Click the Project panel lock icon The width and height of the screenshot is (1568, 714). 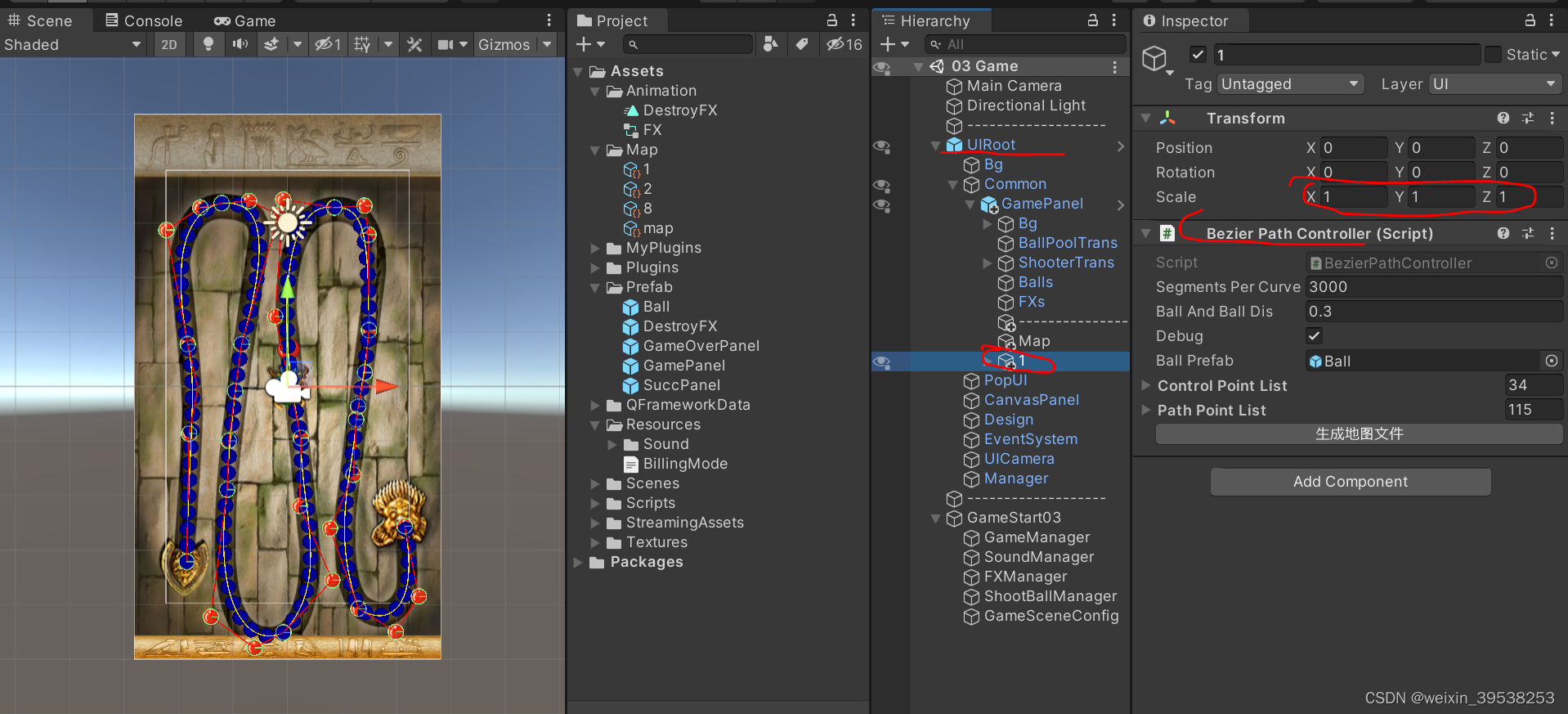pyautogui.click(x=832, y=20)
